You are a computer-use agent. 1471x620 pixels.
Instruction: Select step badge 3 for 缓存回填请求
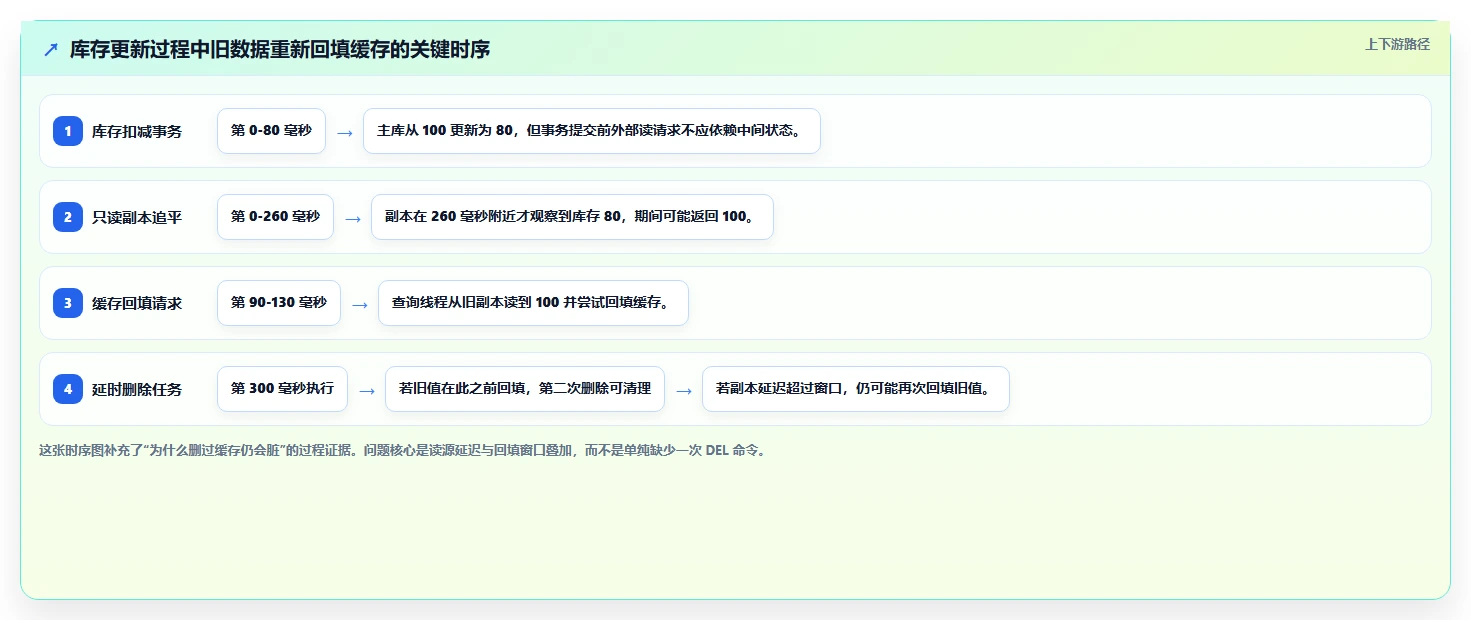[68, 303]
